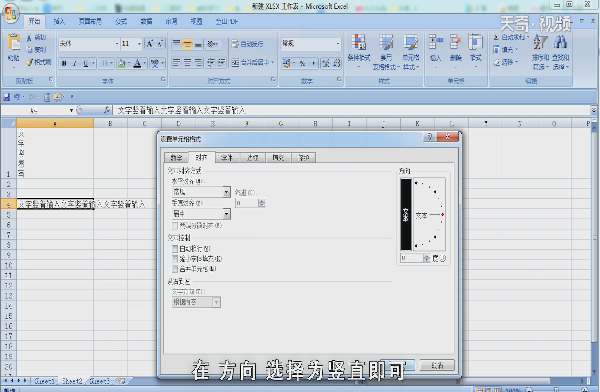Toggle Underline formatting in ribbon

[x=85, y=63]
